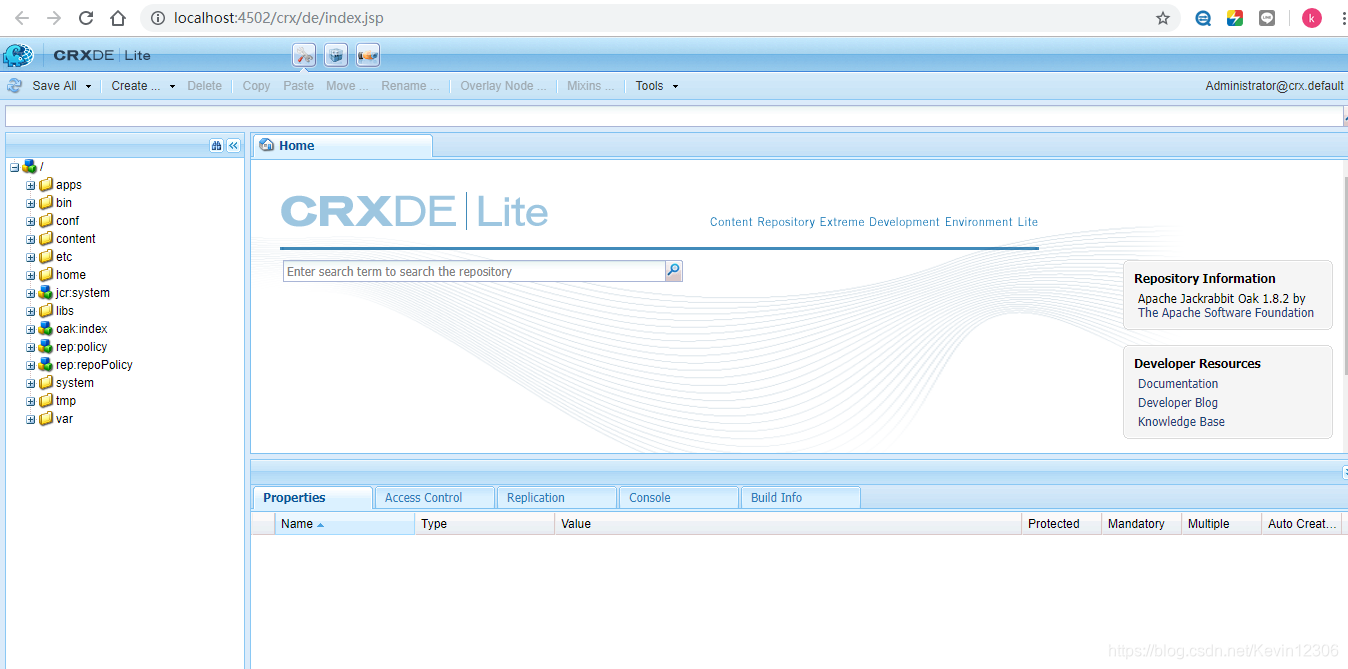Switch to the Replication tab
The width and height of the screenshot is (1348, 669).
tap(556, 497)
